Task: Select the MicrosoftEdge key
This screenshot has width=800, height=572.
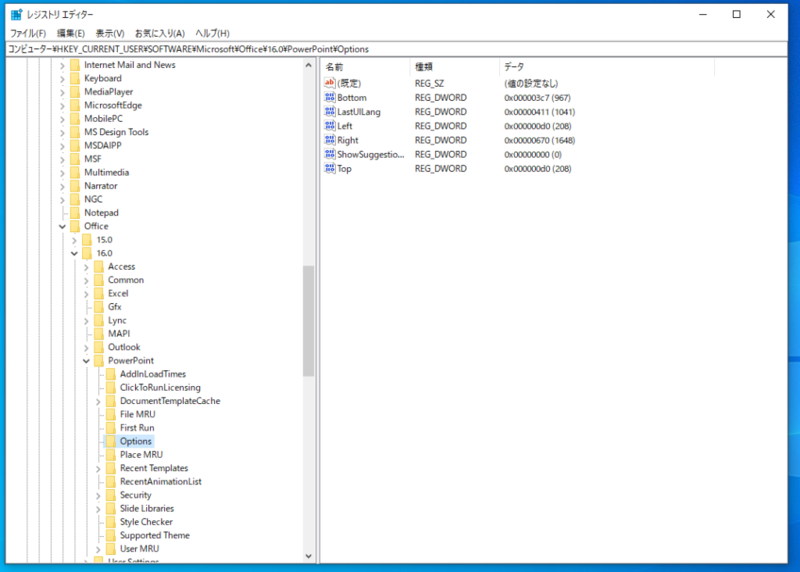Action: coord(113,105)
